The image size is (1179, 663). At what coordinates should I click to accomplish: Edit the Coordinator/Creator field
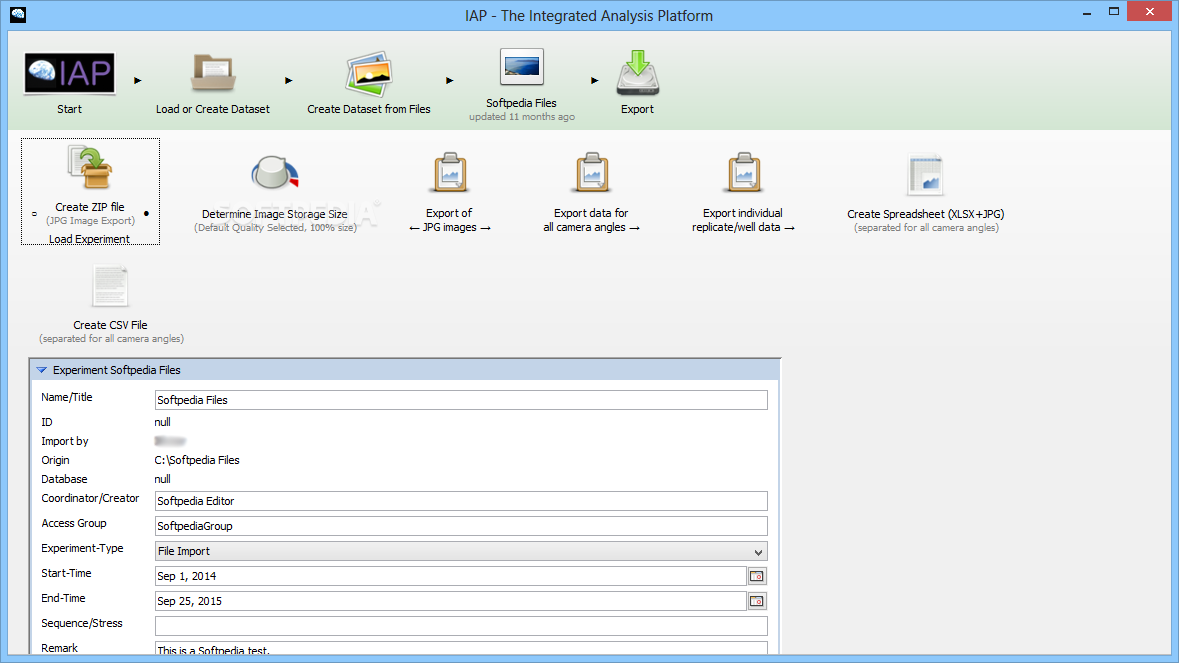click(x=461, y=501)
